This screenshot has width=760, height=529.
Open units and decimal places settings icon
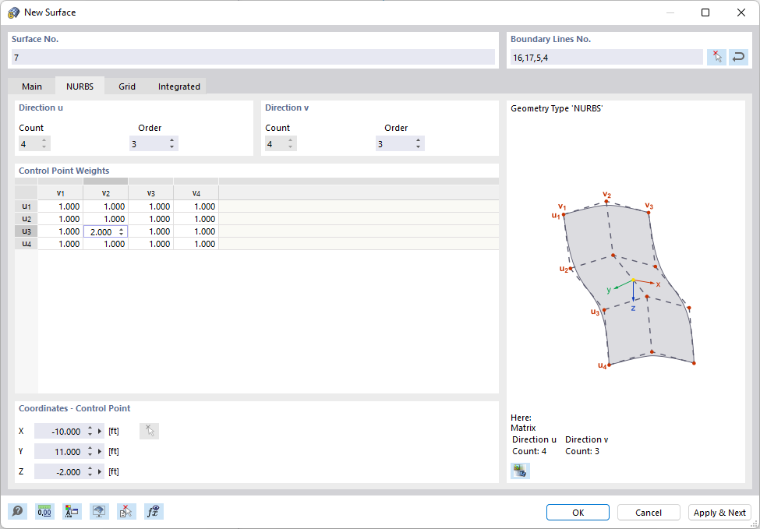45,512
